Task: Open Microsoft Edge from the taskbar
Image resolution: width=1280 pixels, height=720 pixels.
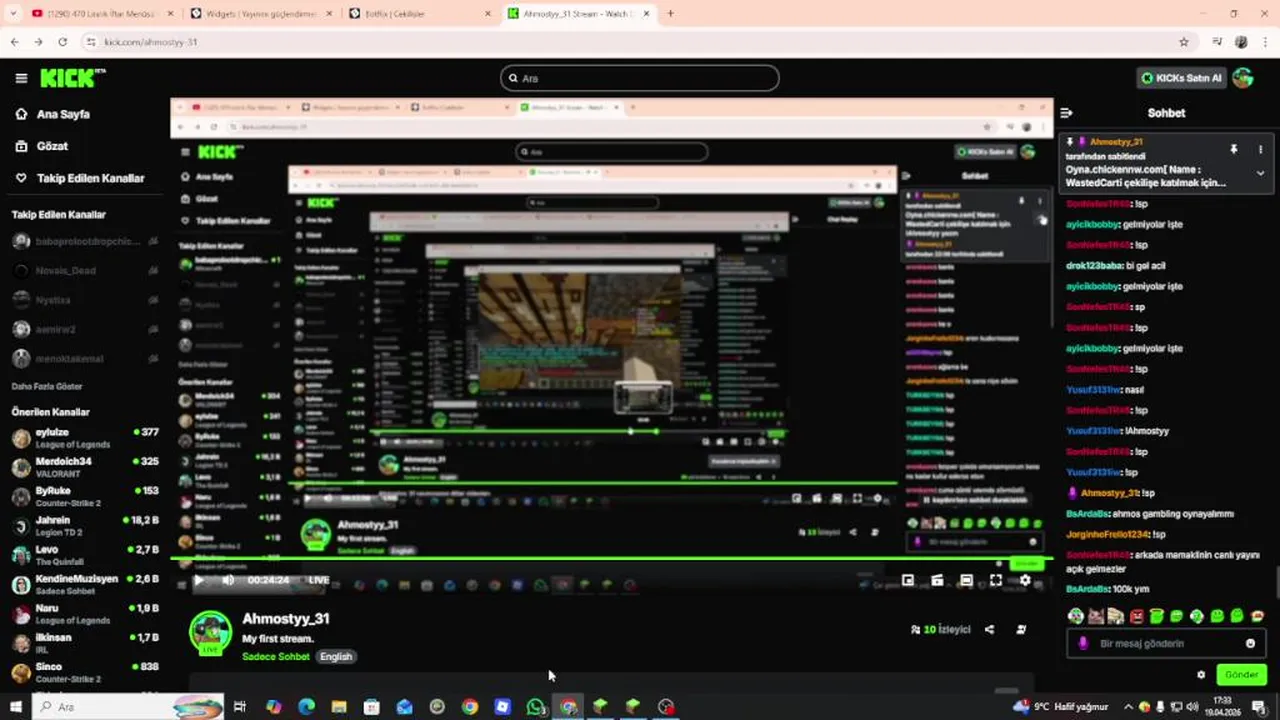Action: pyautogui.click(x=306, y=707)
